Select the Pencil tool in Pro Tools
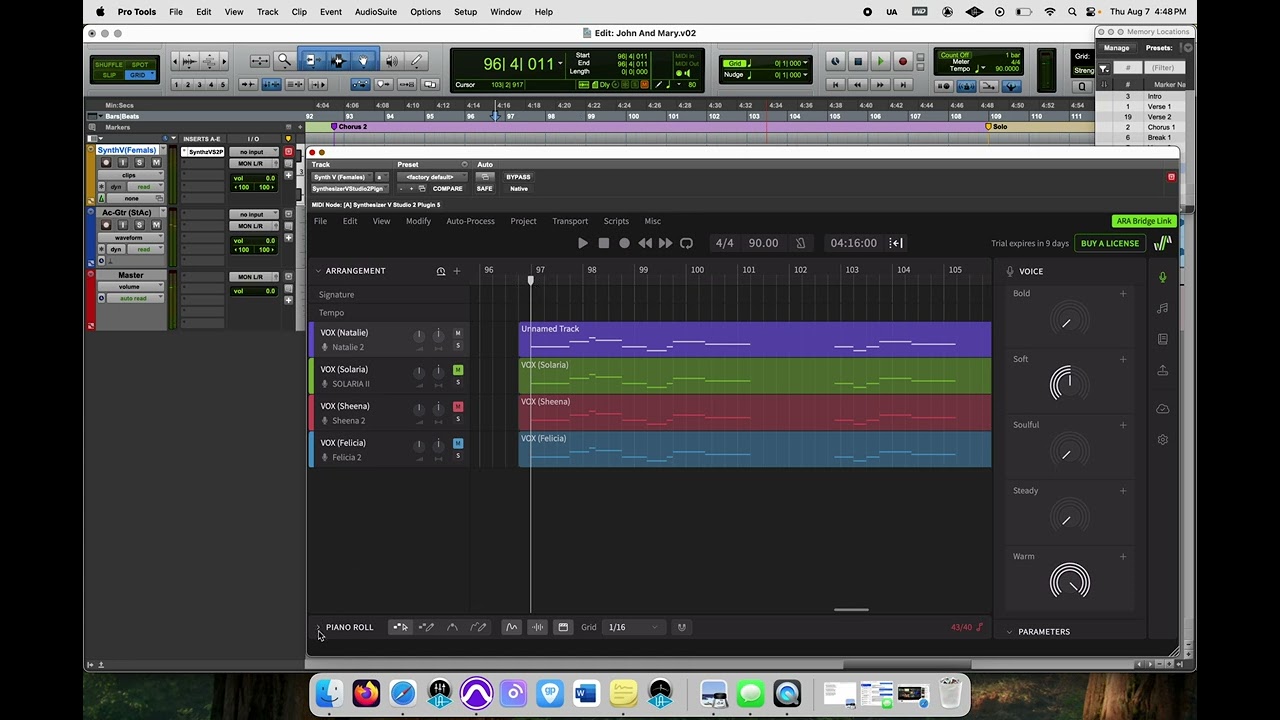 pos(417,61)
